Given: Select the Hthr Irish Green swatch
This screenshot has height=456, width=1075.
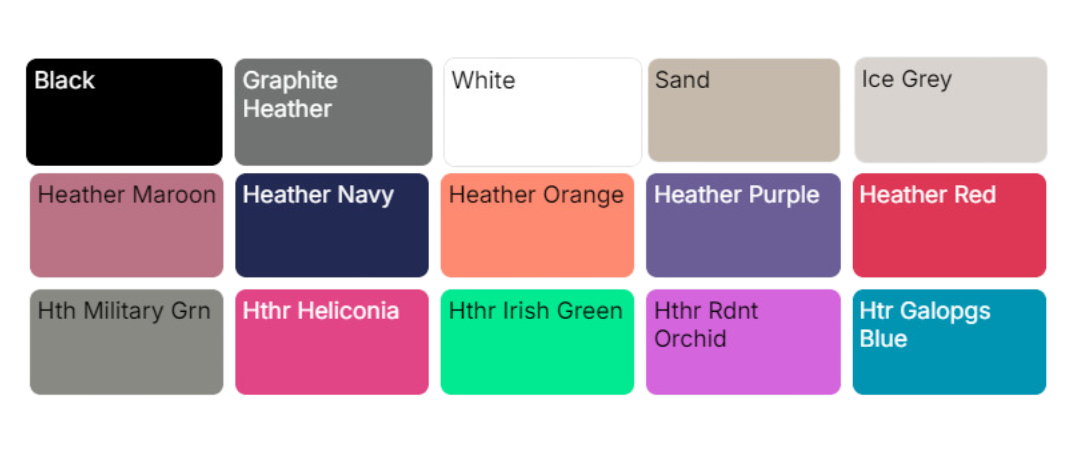Looking at the screenshot, I should coord(538,341).
